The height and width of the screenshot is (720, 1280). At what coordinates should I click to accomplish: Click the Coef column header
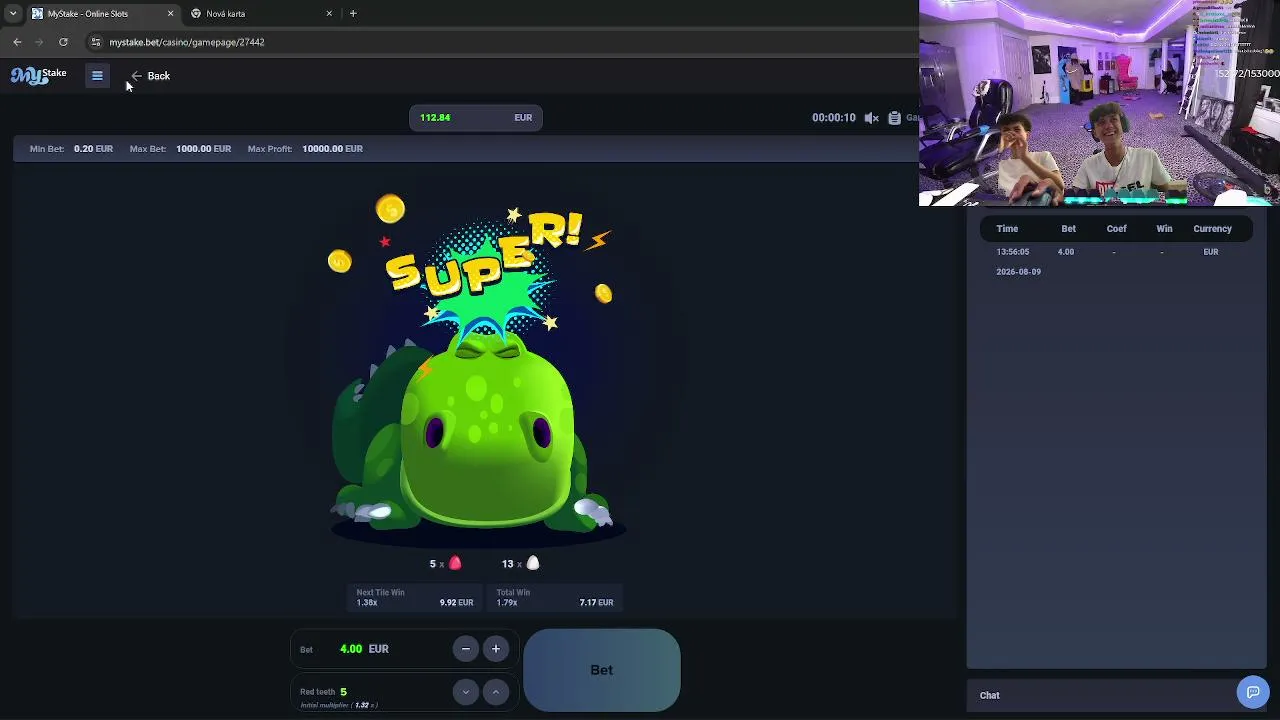[1116, 229]
